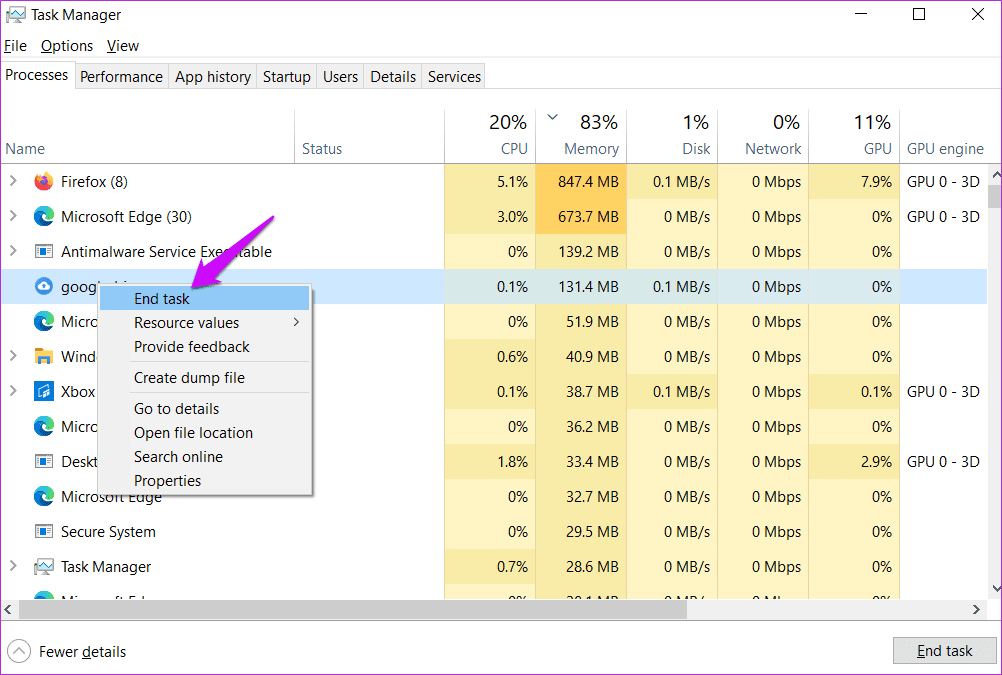
Task: Click the vertical scrollbar down arrow
Action: 996,588
